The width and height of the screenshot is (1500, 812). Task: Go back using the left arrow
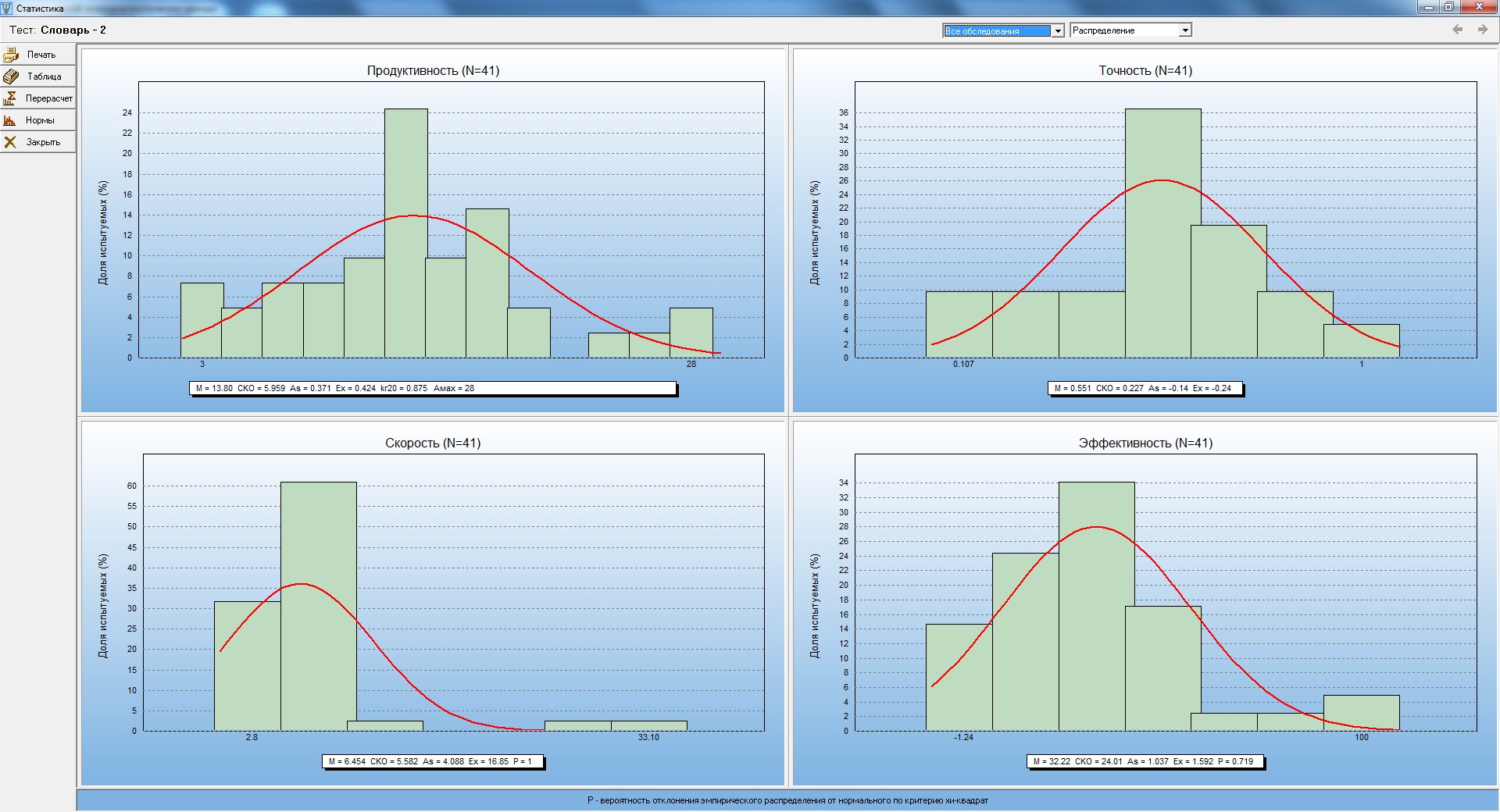(1457, 30)
